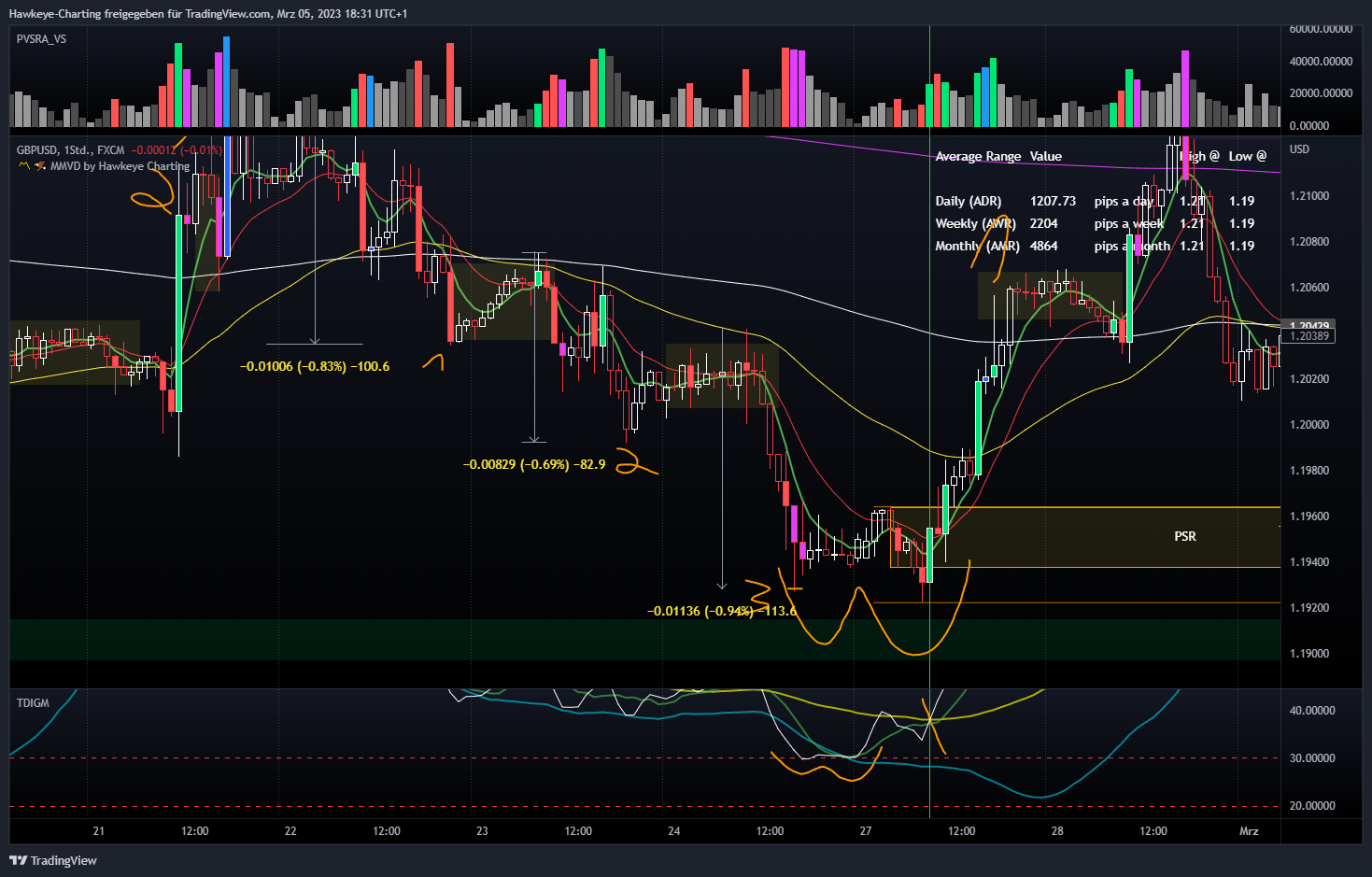
Task: Click the 20000.00000 volume axis label
Action: (x=1321, y=93)
